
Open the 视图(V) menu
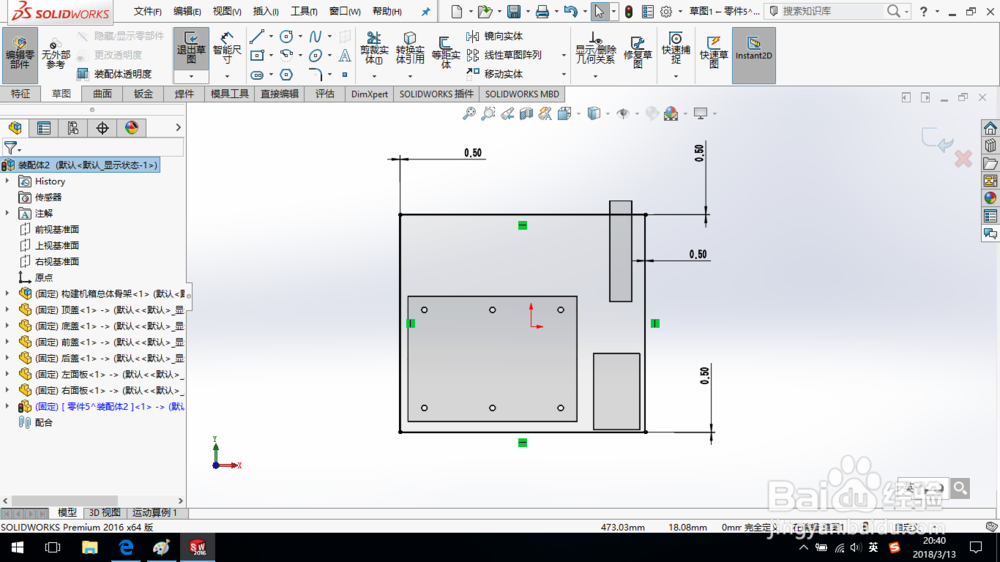tap(226, 11)
